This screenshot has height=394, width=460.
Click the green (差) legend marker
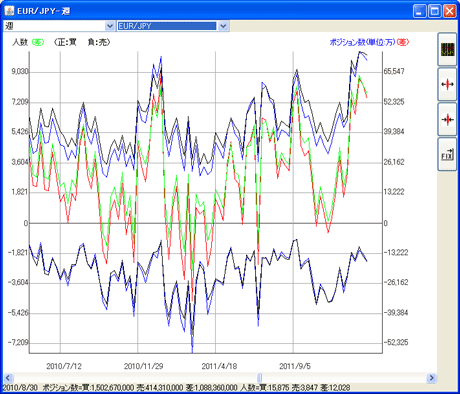pyautogui.click(x=38, y=42)
